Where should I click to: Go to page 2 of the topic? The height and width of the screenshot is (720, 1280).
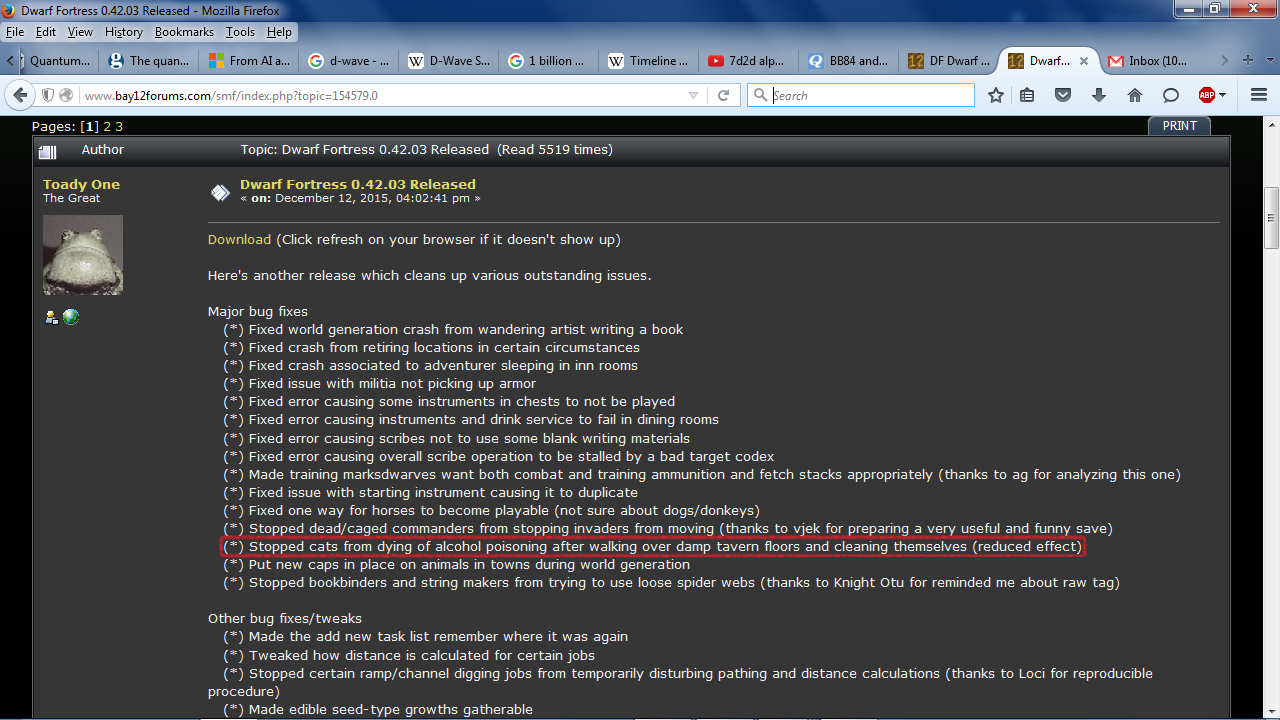[108, 126]
